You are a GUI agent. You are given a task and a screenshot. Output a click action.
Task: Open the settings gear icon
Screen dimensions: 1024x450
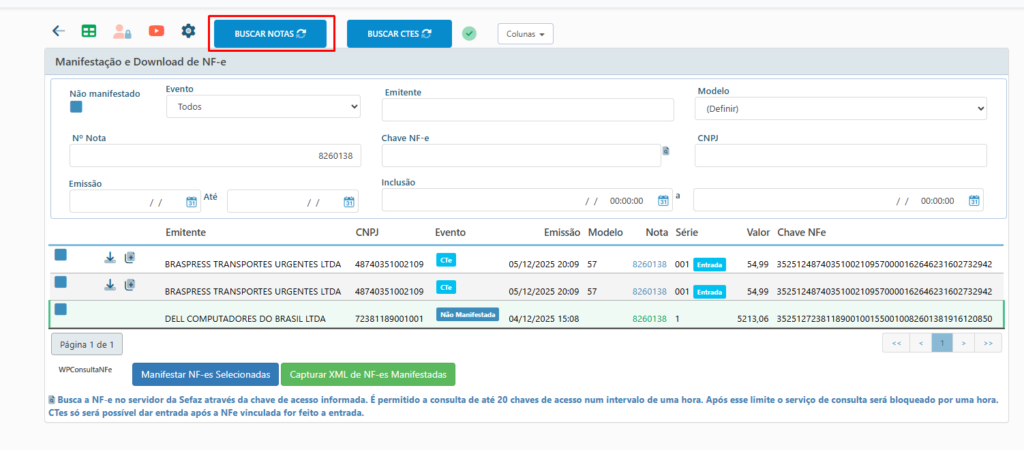pos(188,31)
